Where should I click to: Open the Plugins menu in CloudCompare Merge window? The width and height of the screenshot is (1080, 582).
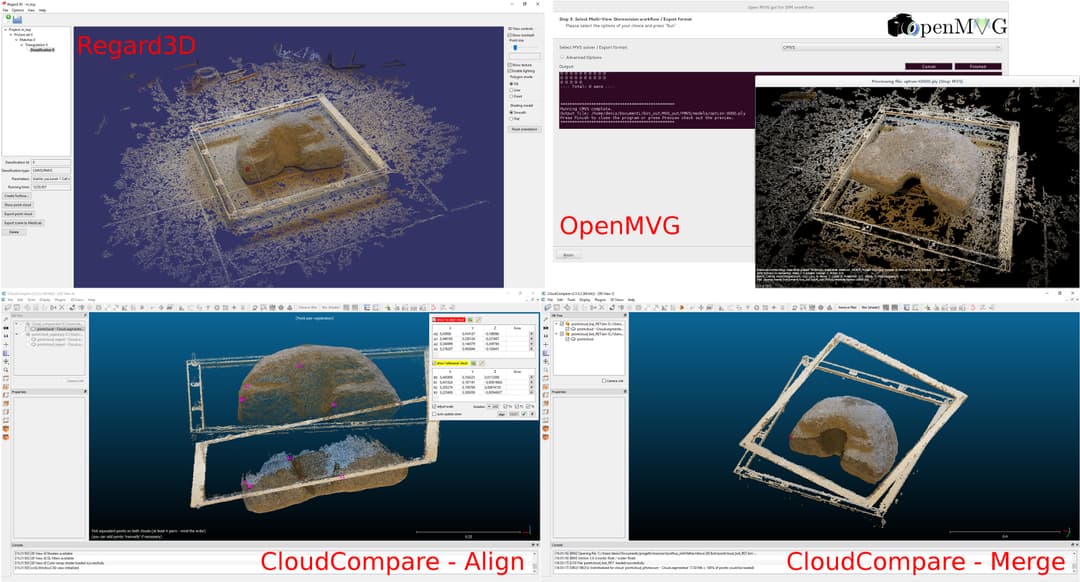(x=600, y=299)
